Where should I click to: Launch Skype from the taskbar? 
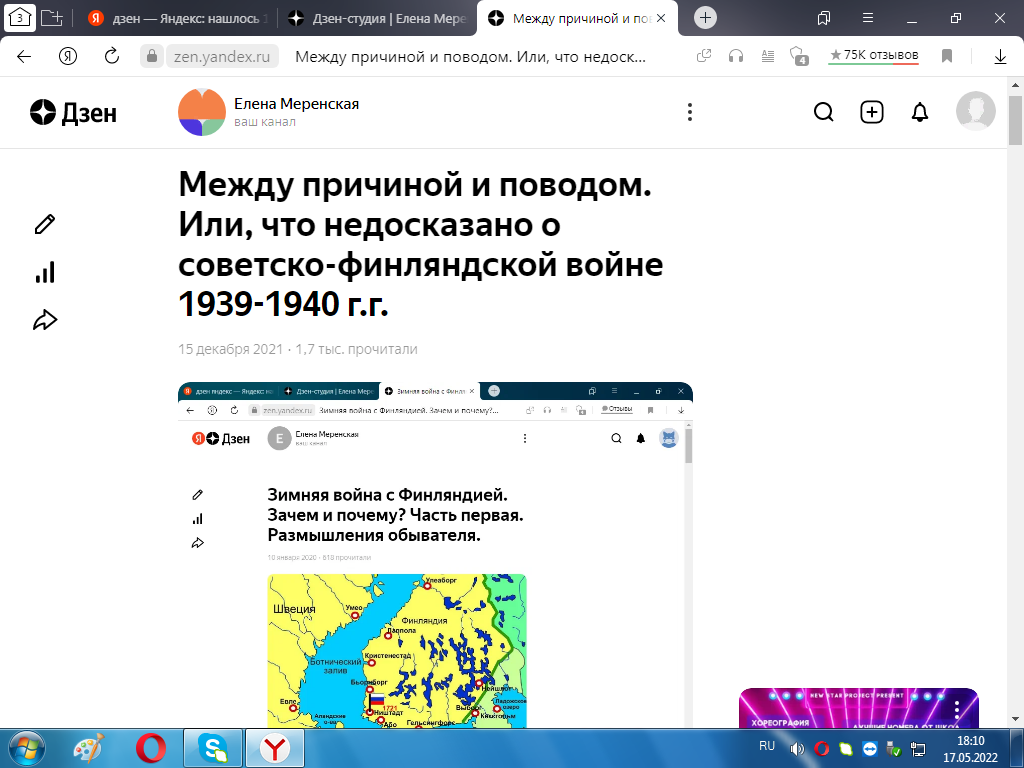[x=211, y=747]
